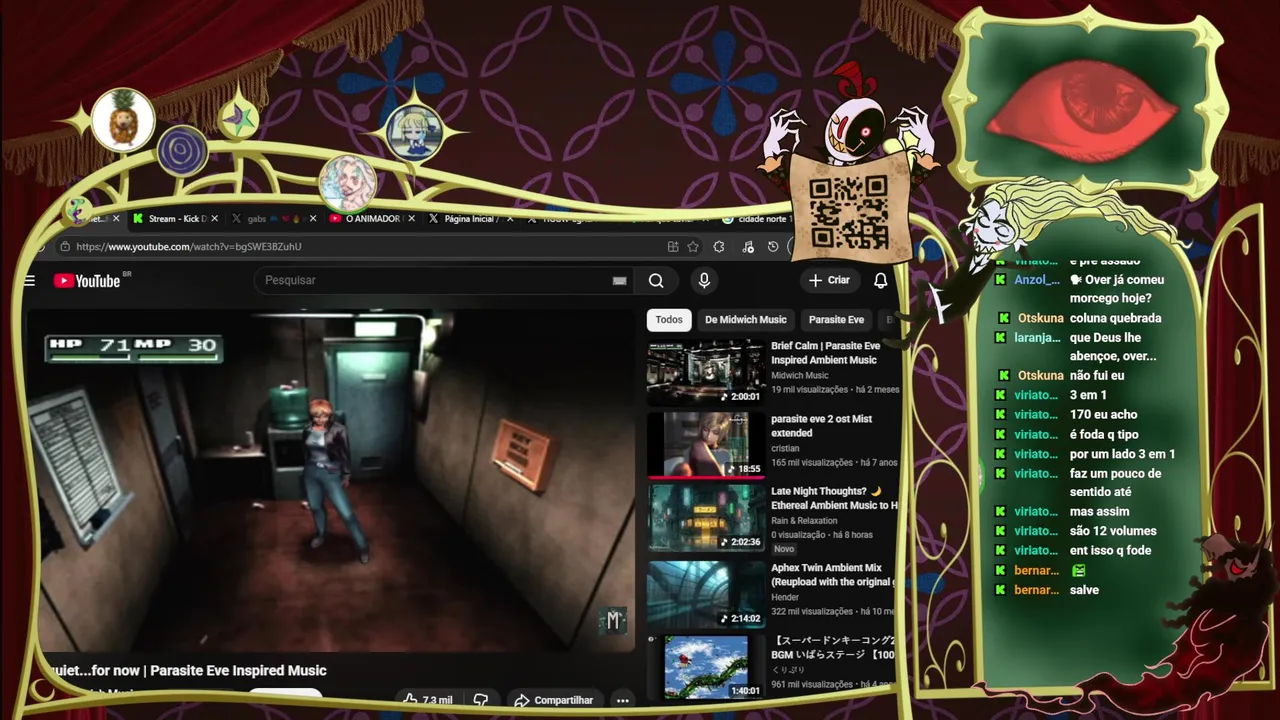1280x720 pixels.
Task: Like the video with thumbs up
Action: [x=429, y=700]
